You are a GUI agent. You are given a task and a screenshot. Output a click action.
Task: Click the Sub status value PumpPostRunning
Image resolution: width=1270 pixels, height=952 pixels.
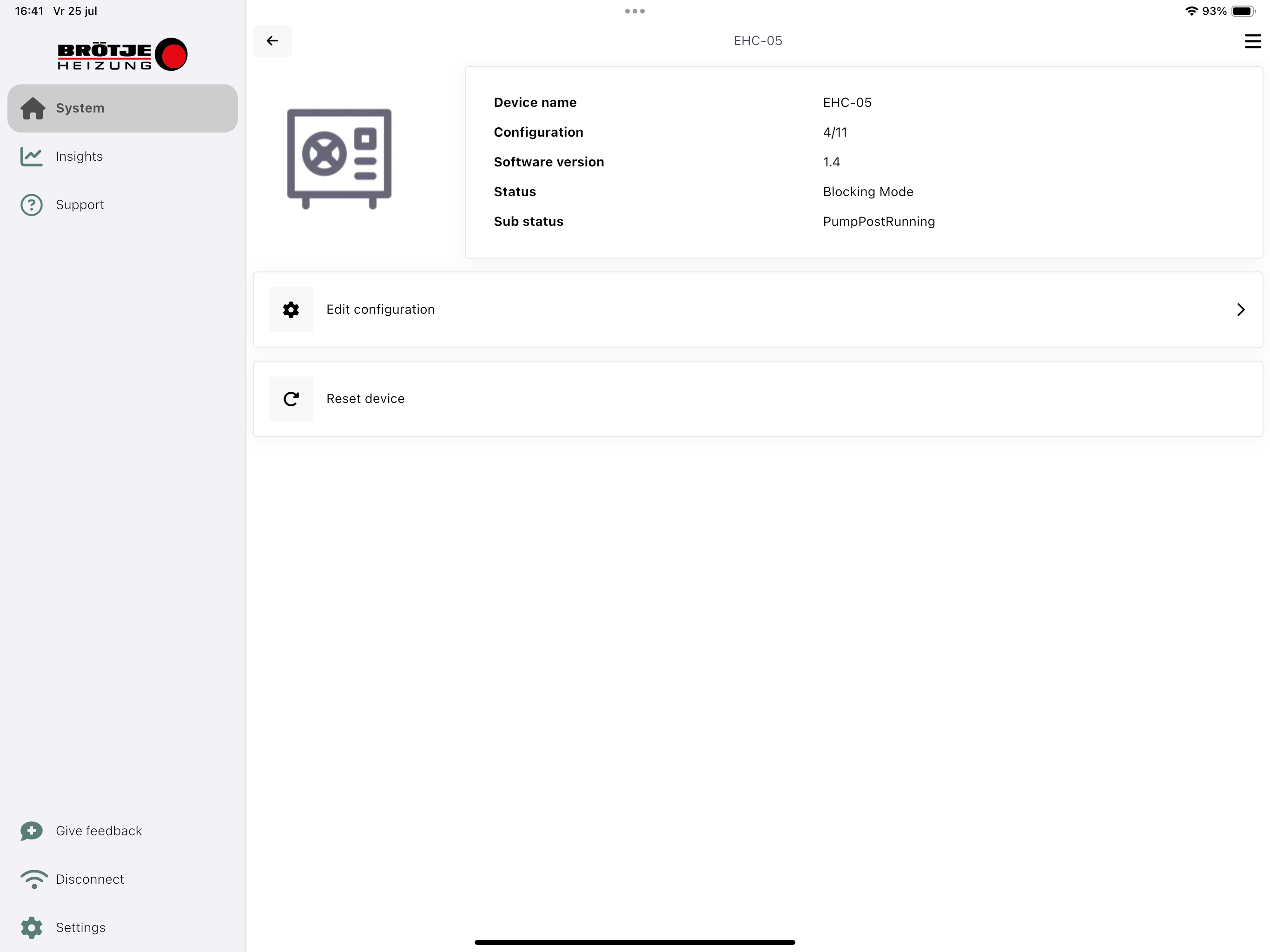point(879,222)
